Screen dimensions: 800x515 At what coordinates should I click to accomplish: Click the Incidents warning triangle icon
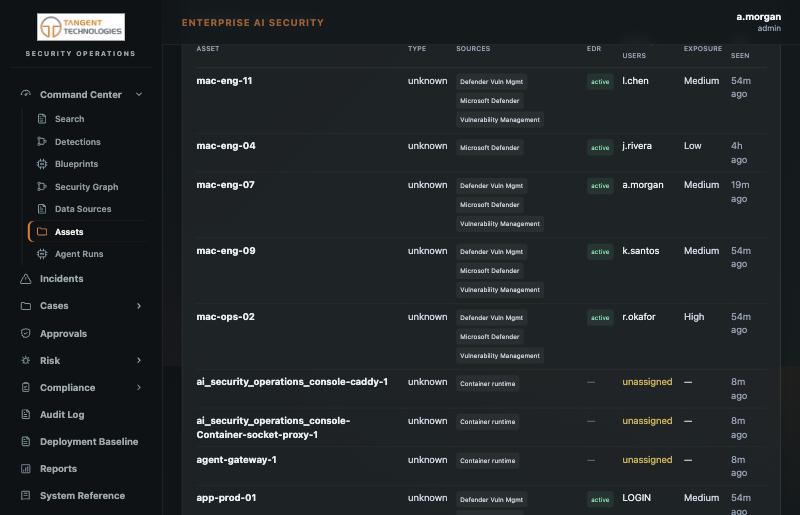(x=26, y=279)
